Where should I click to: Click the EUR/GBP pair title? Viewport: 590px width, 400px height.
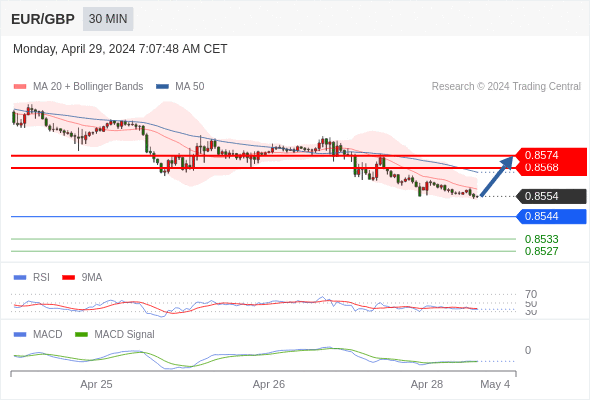43,19
